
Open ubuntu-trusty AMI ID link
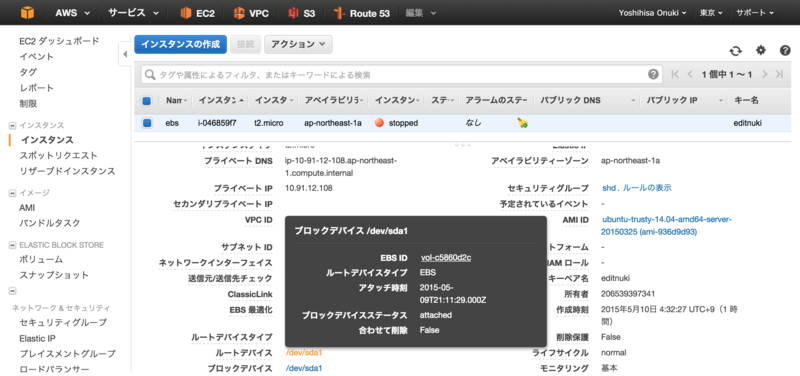click(667, 225)
